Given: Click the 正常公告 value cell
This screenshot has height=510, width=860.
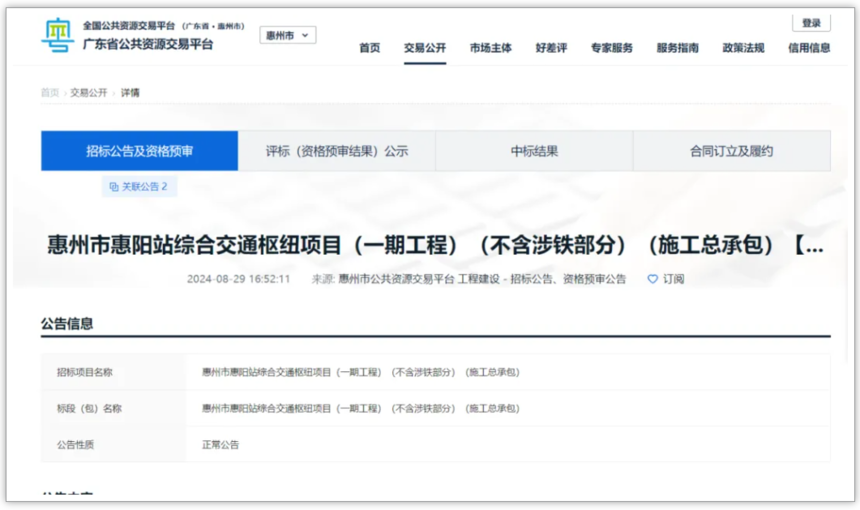Looking at the screenshot, I should click(x=220, y=445).
